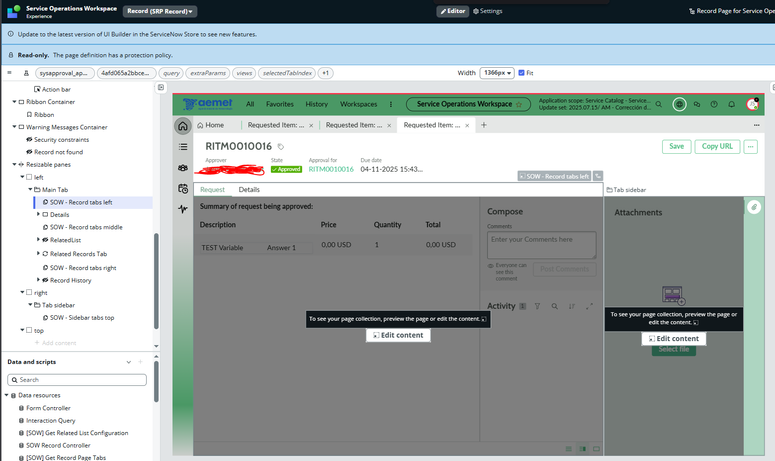Screen dimensions: 775x461
Task: Open the Workspaces menu
Action: tap(358, 104)
